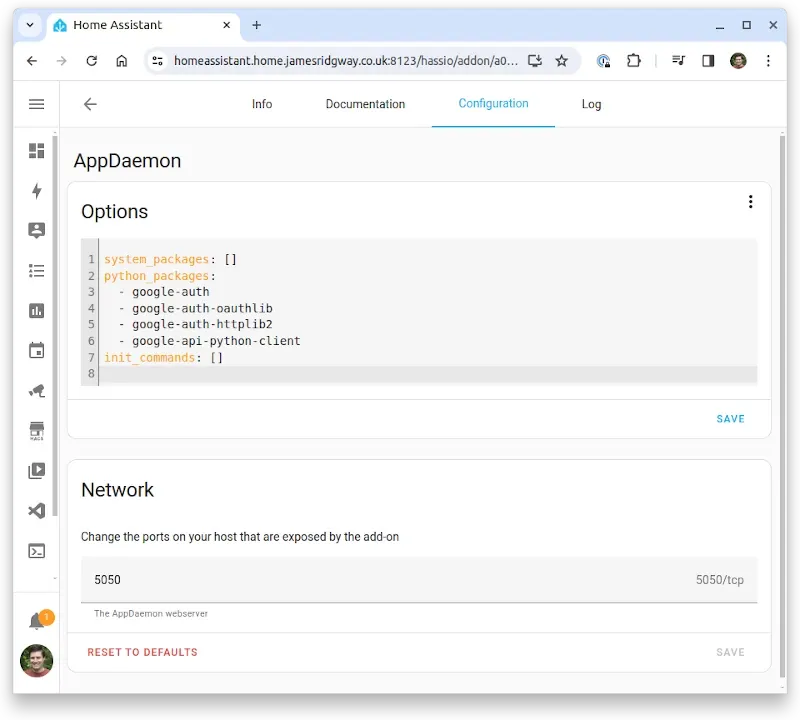The height and width of the screenshot is (720, 800).
Task: Edit the 5050 host port field
Action: tap(419, 580)
